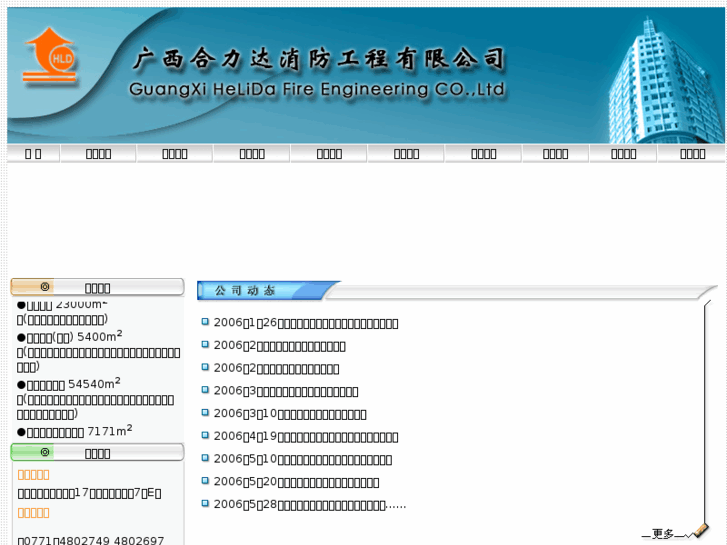
Task: Click the blue bullet beside the 2006-5-28 news item
Action: click(205, 503)
